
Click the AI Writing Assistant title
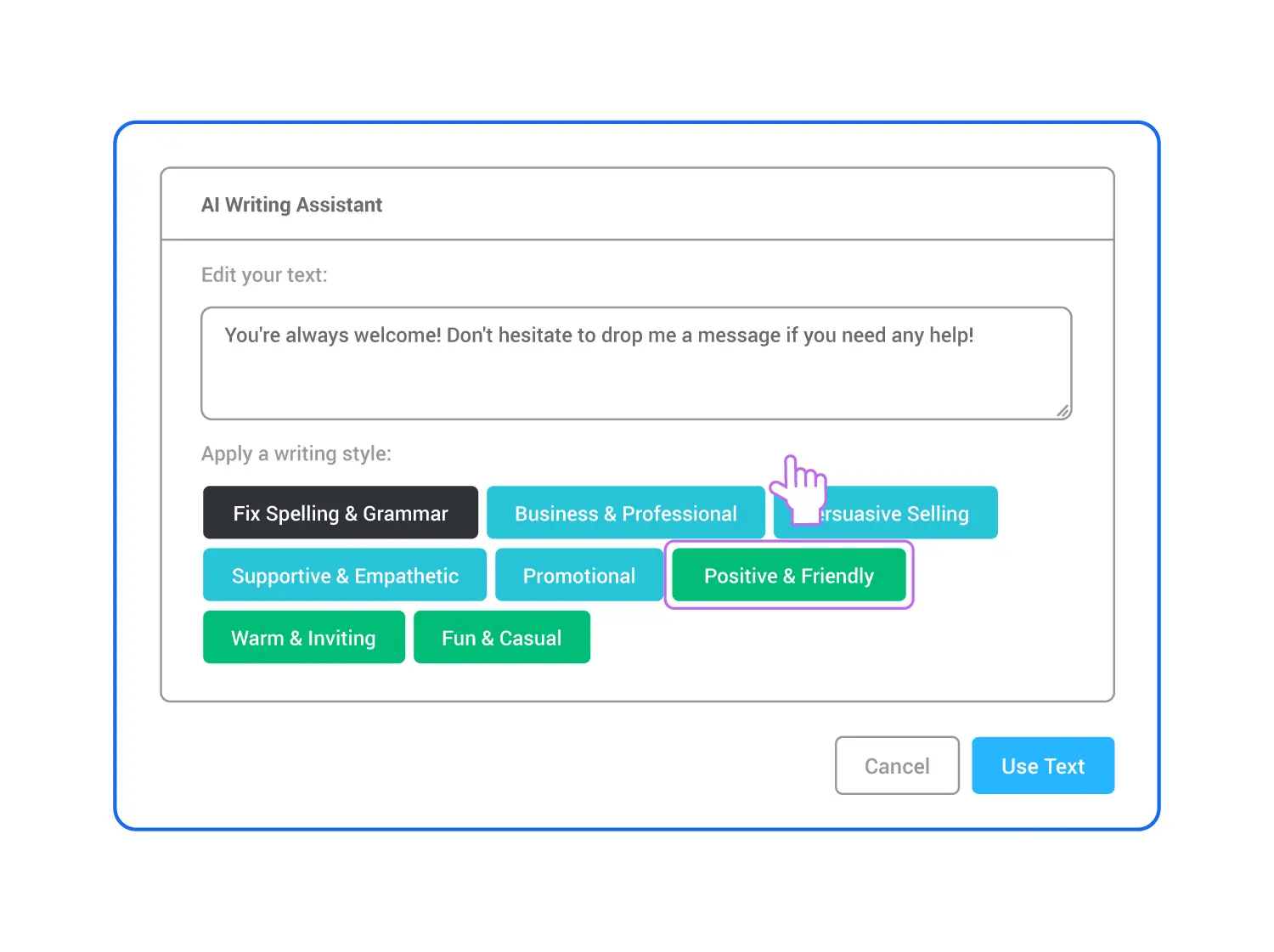(291, 204)
